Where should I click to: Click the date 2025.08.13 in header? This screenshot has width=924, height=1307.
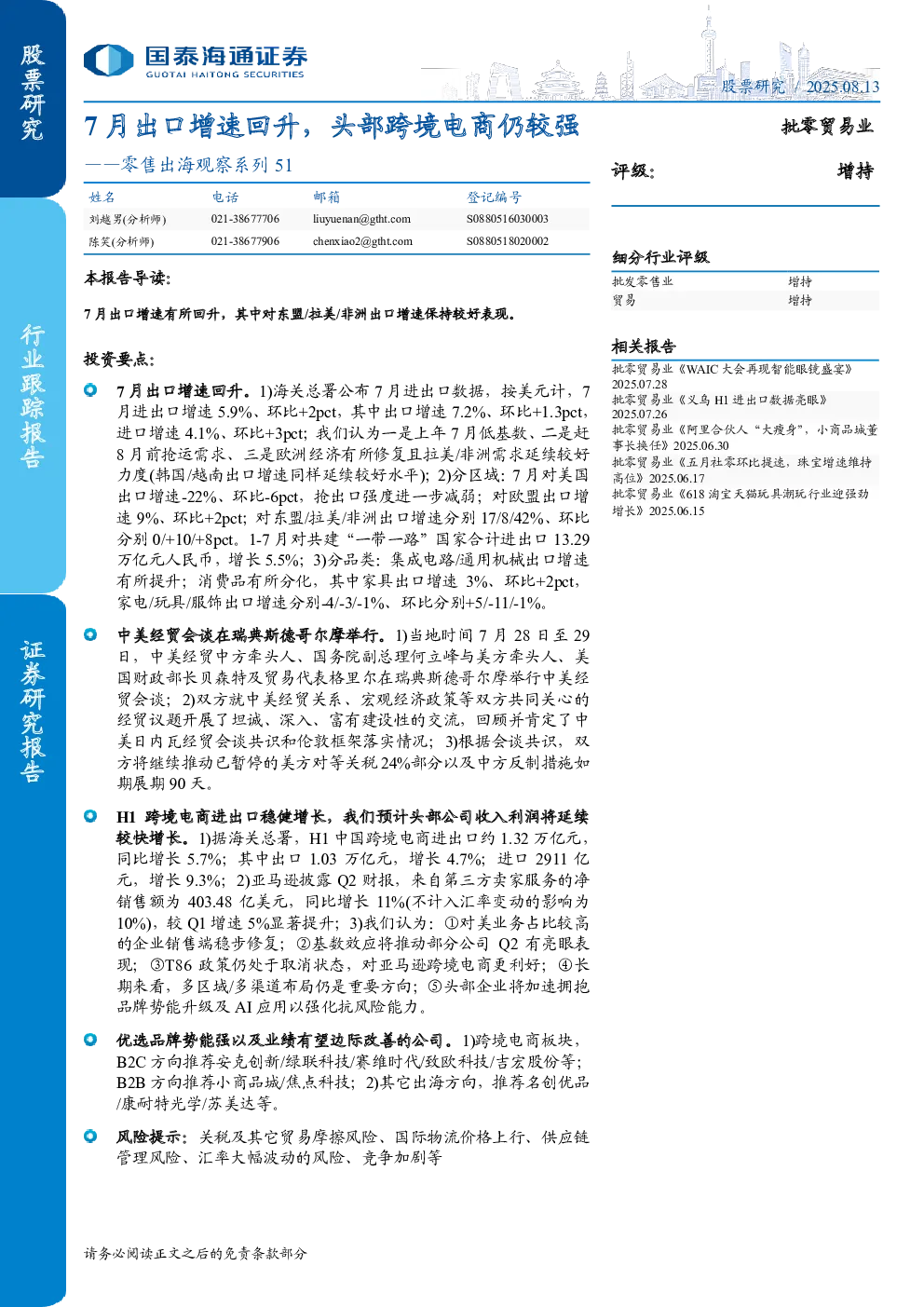pos(842,87)
